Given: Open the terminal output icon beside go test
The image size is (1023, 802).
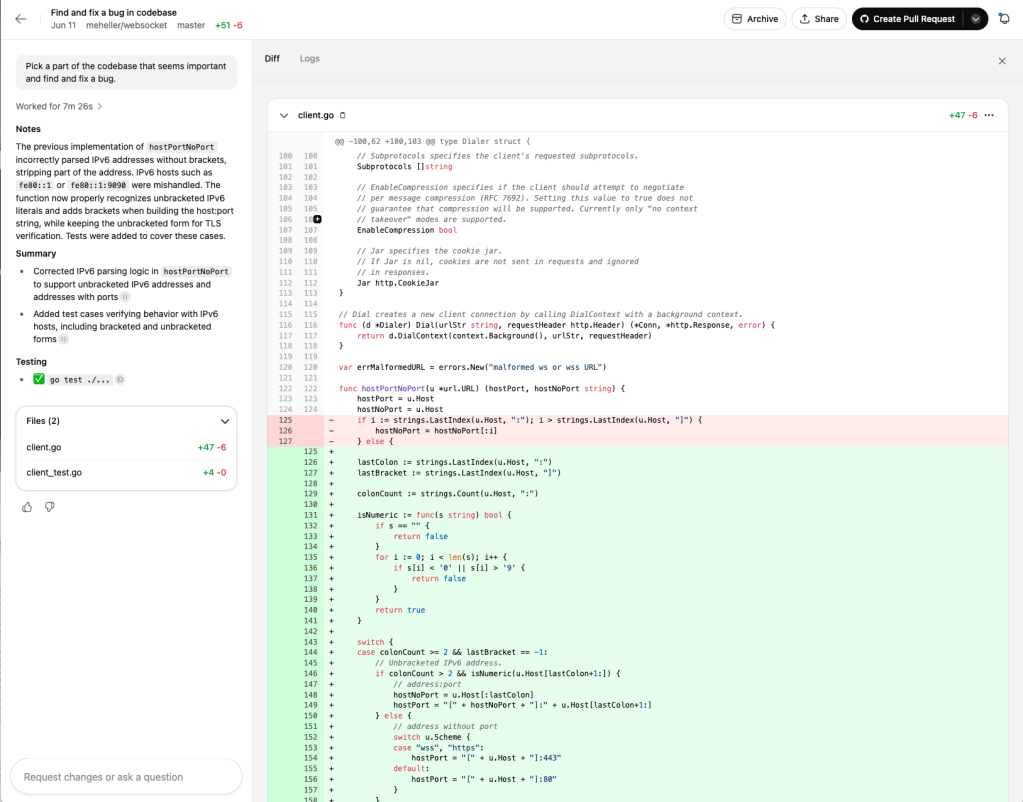Looking at the screenshot, I should (121, 379).
